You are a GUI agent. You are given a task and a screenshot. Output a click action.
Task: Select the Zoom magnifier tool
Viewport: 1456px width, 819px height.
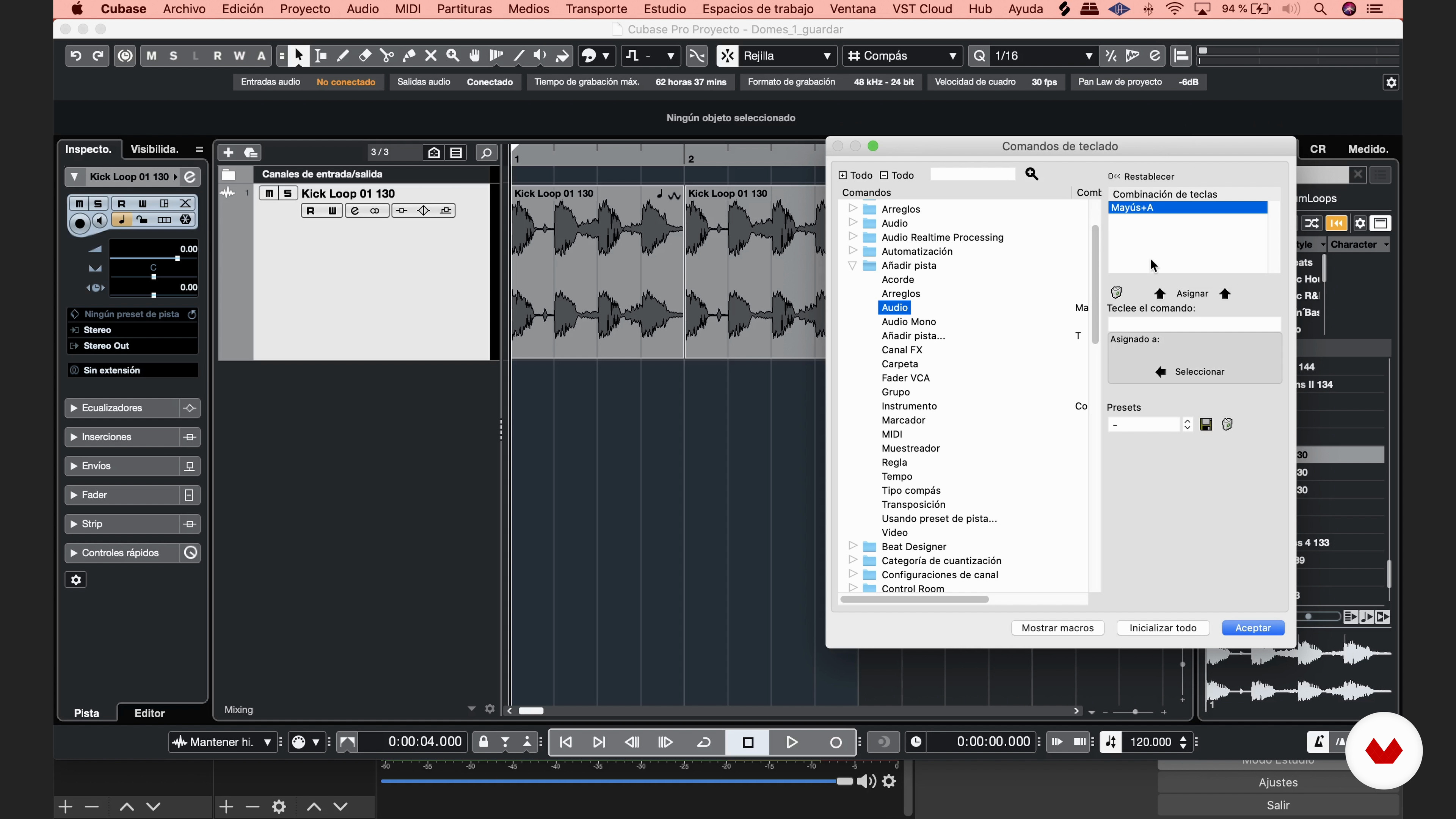453,55
